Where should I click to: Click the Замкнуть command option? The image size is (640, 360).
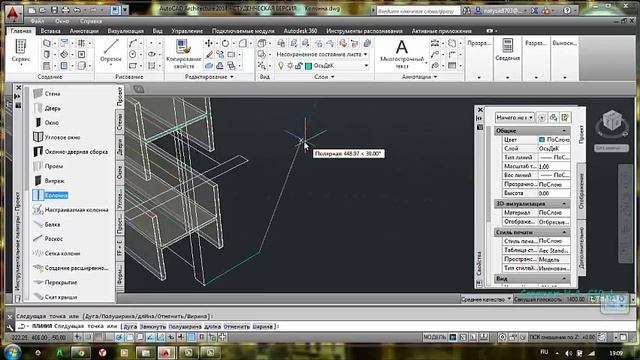click(x=153, y=327)
